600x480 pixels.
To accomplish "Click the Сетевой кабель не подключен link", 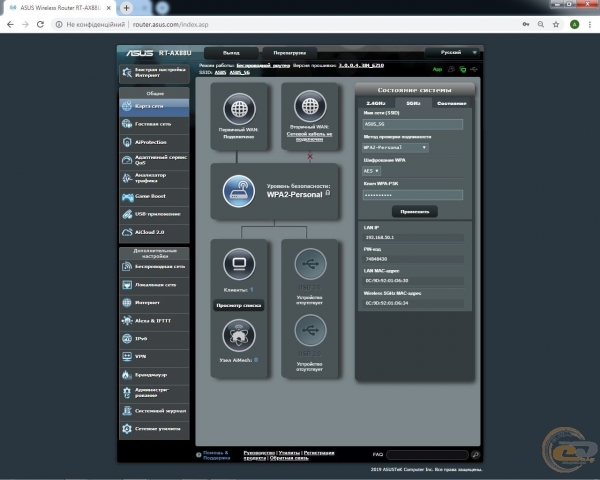I will pyautogui.click(x=309, y=137).
